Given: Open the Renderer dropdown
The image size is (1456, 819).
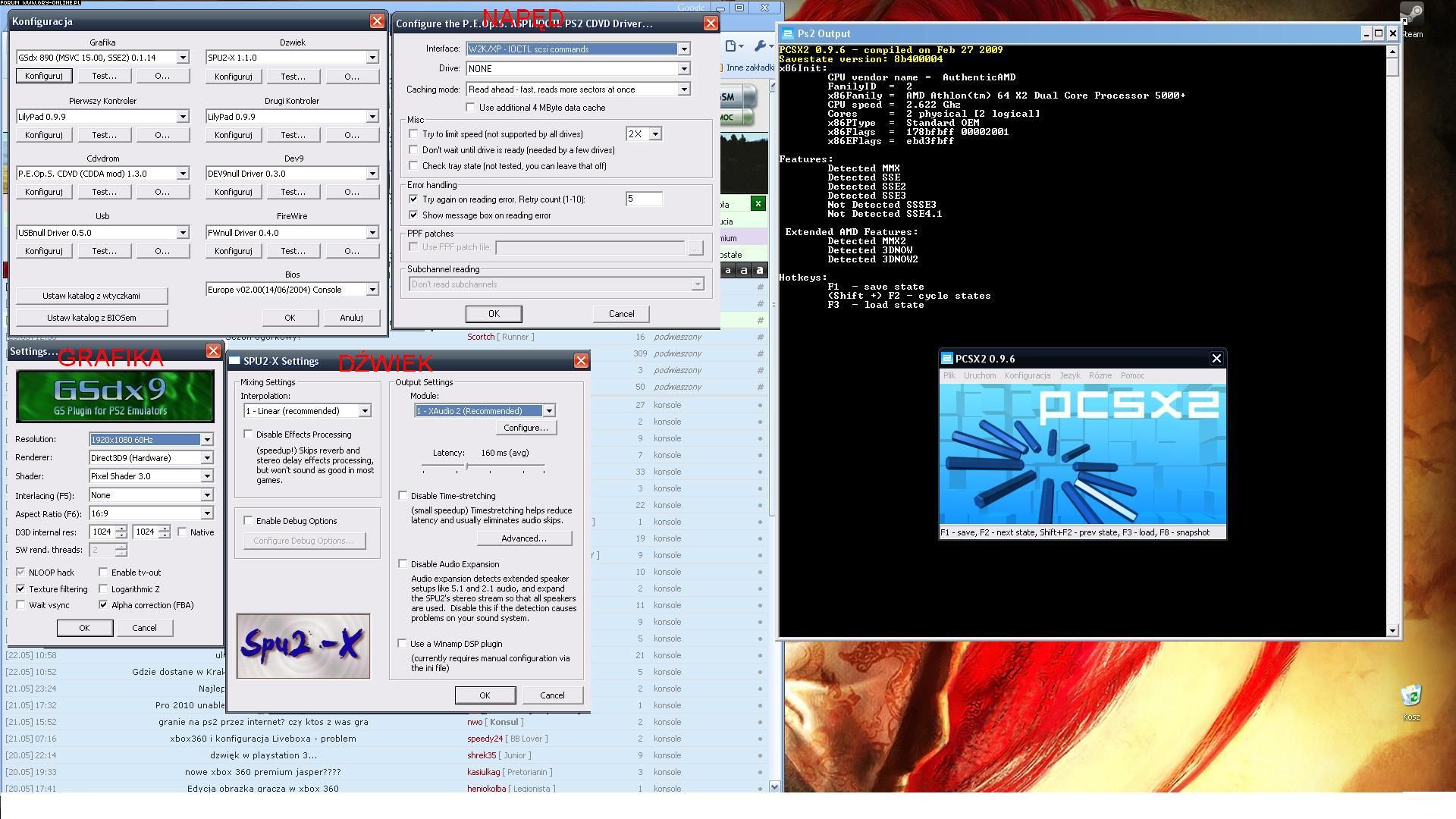Looking at the screenshot, I should (x=206, y=458).
